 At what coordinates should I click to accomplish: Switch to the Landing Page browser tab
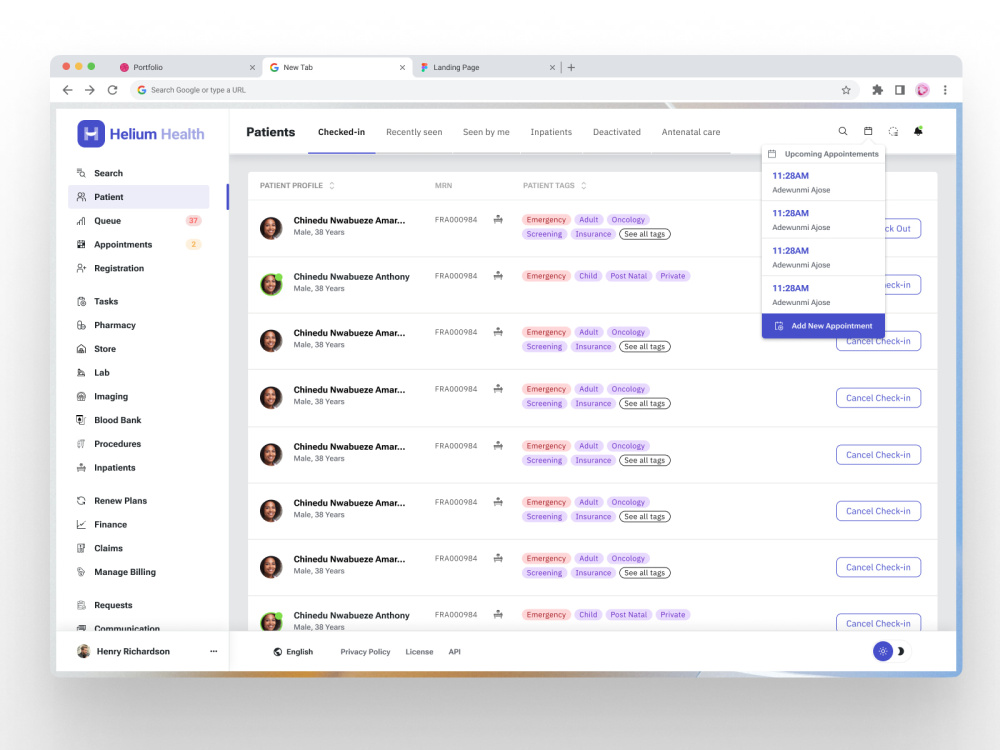click(x=487, y=67)
